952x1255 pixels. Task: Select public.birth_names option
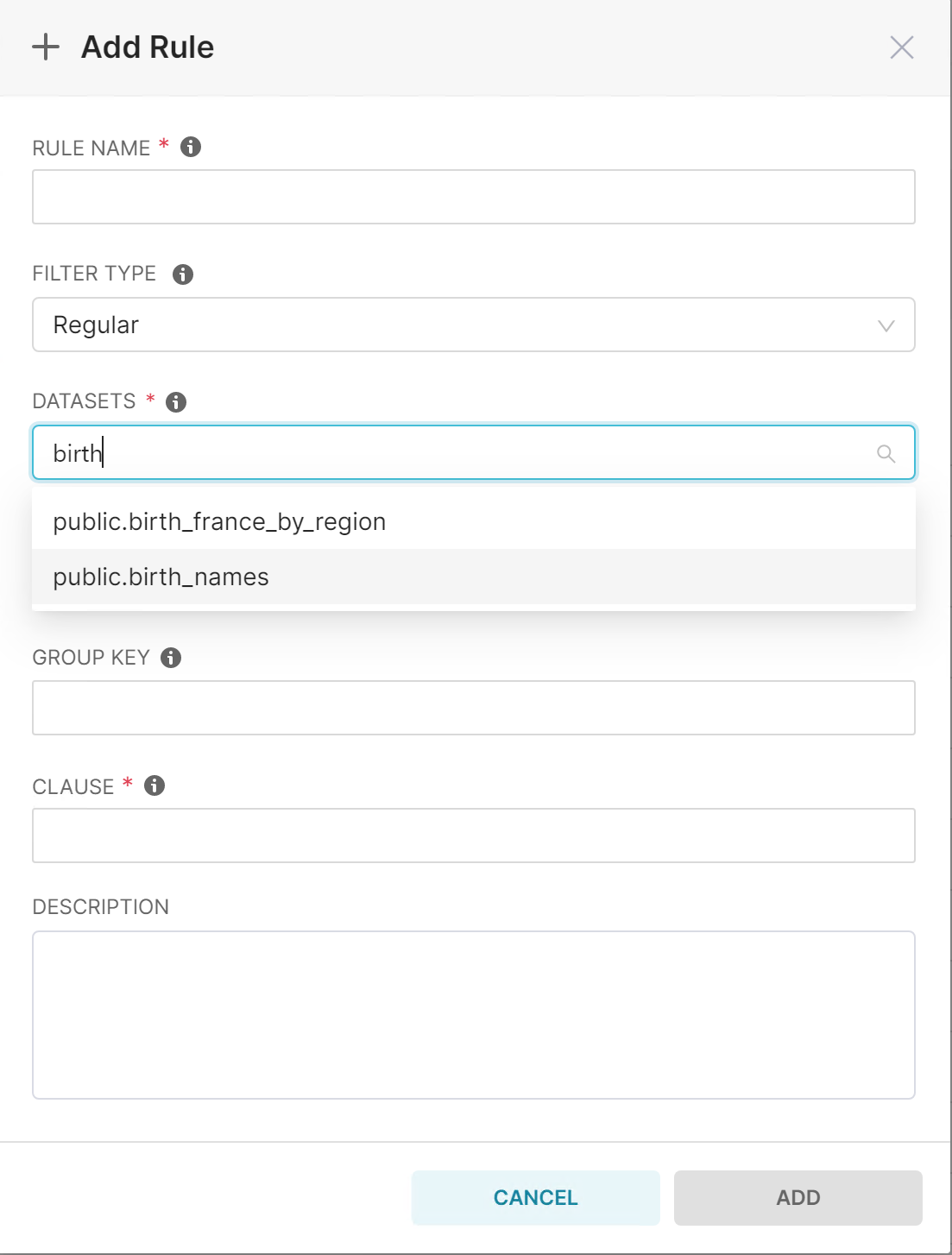tap(474, 577)
